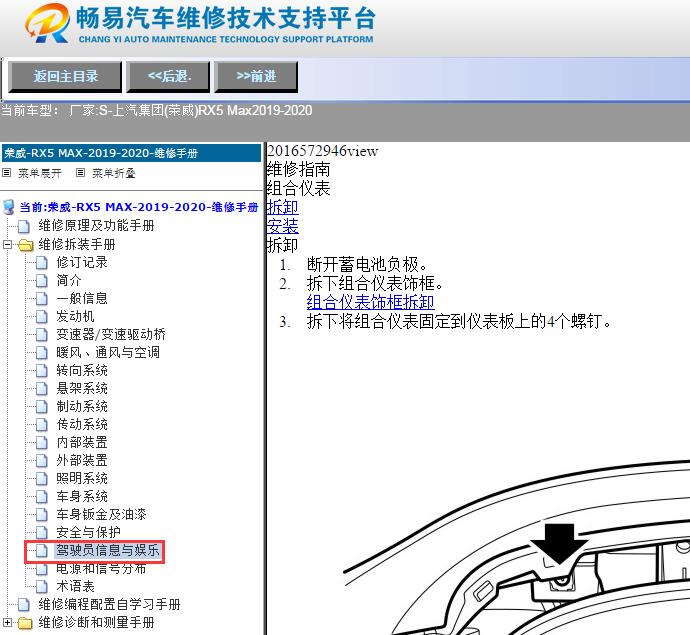
Task: Click page icon next to 传动系统
Action: (x=42, y=425)
